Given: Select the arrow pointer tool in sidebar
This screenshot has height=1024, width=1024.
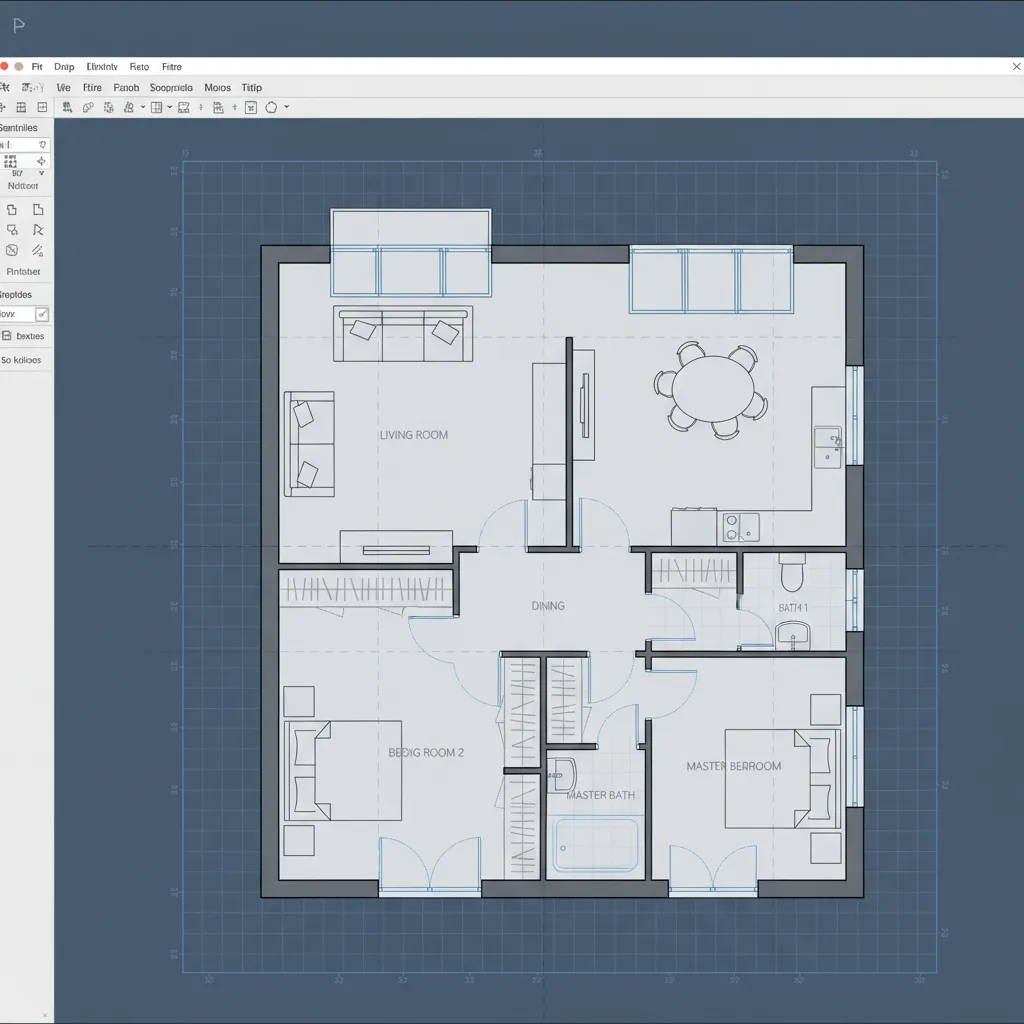Looking at the screenshot, I should click(38, 230).
